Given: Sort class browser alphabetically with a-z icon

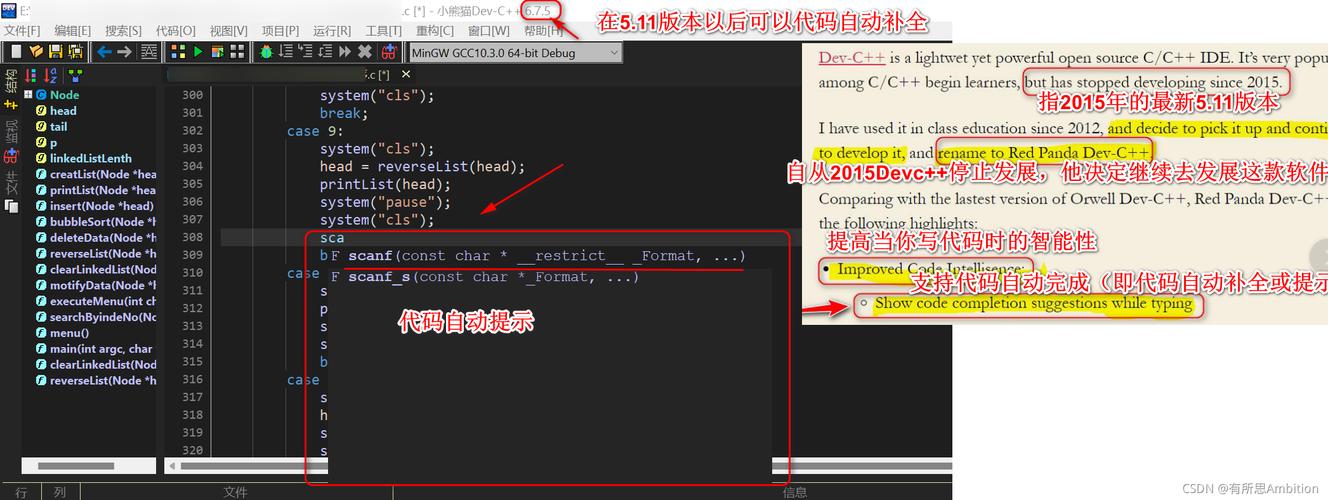Looking at the screenshot, I should click(x=50, y=76).
